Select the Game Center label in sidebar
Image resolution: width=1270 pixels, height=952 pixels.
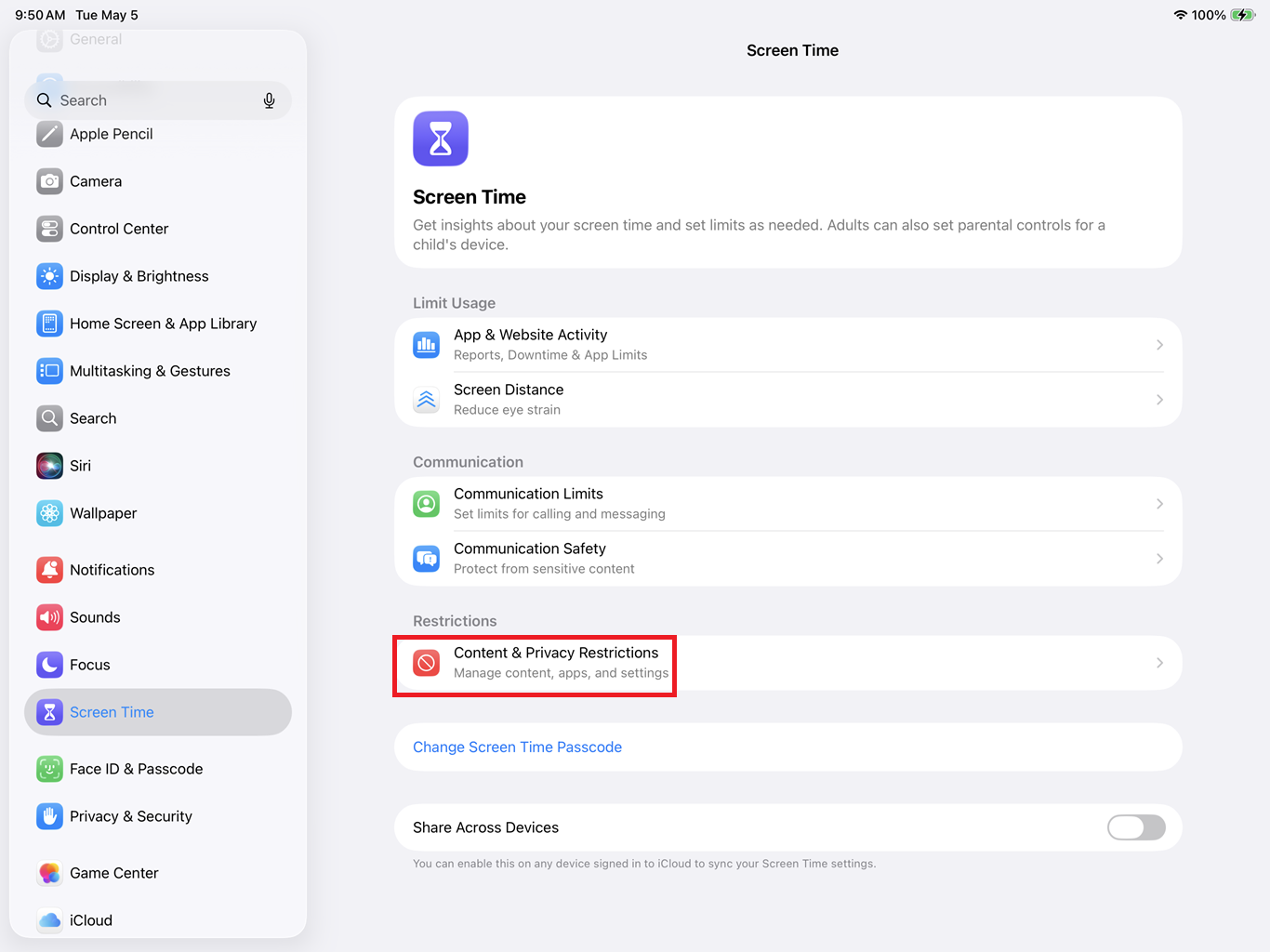tap(114, 873)
